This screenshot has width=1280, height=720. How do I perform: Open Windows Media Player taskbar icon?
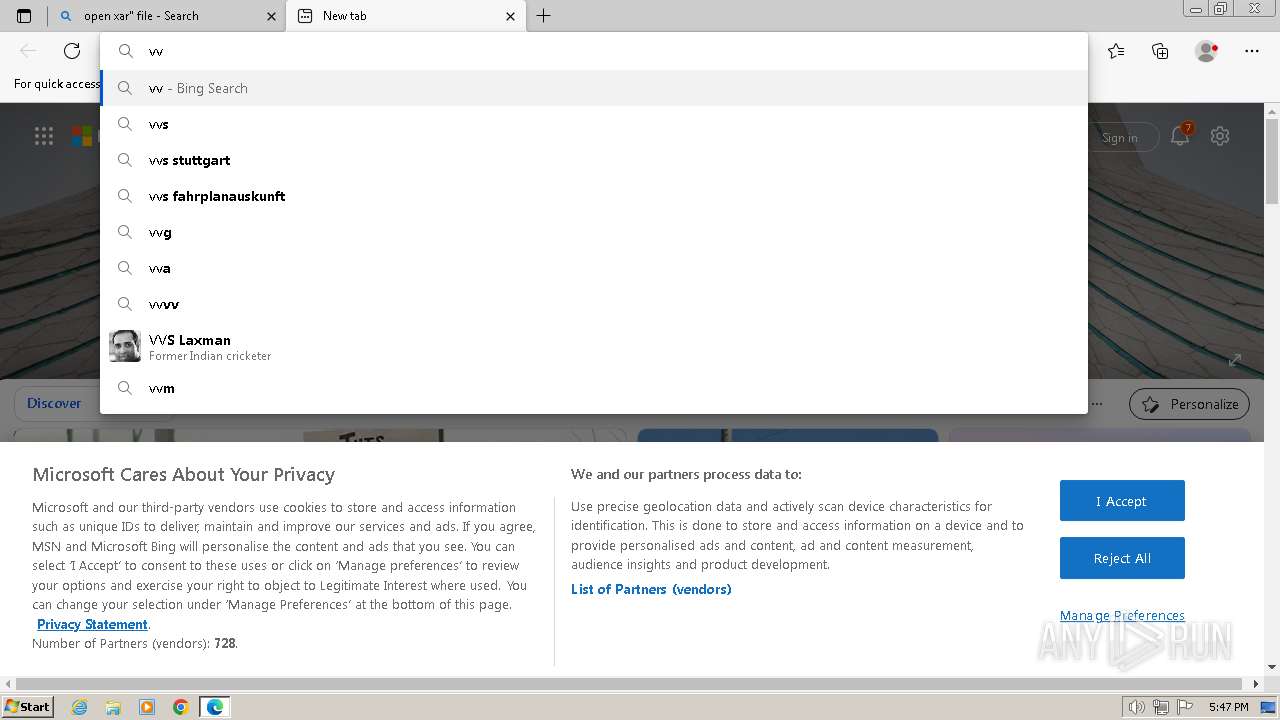pyautogui.click(x=147, y=707)
